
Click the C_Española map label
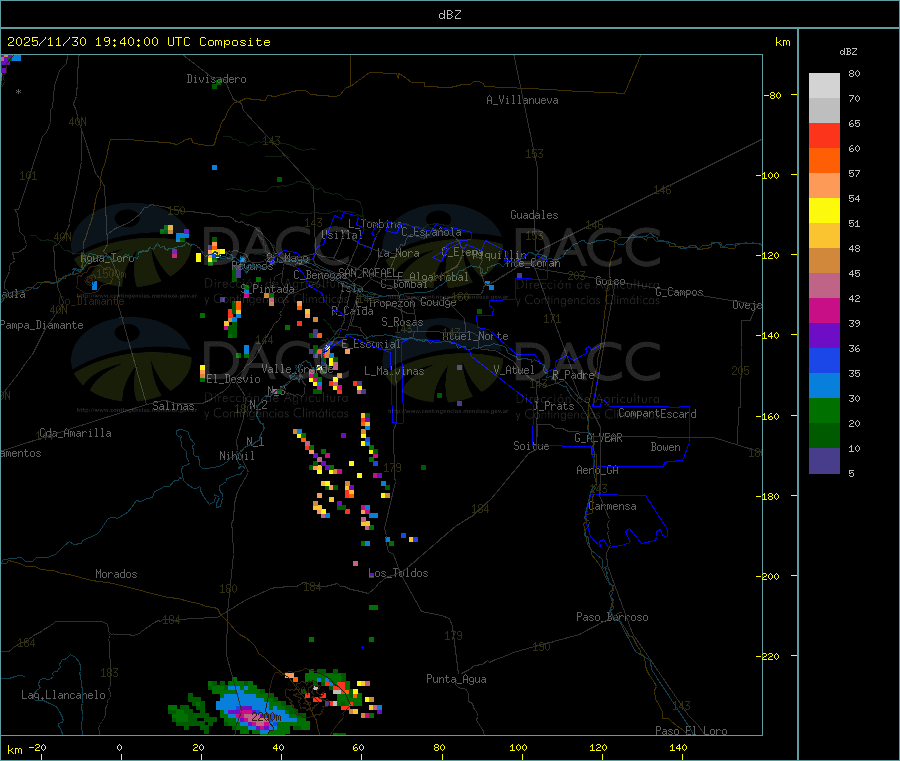click(x=431, y=232)
